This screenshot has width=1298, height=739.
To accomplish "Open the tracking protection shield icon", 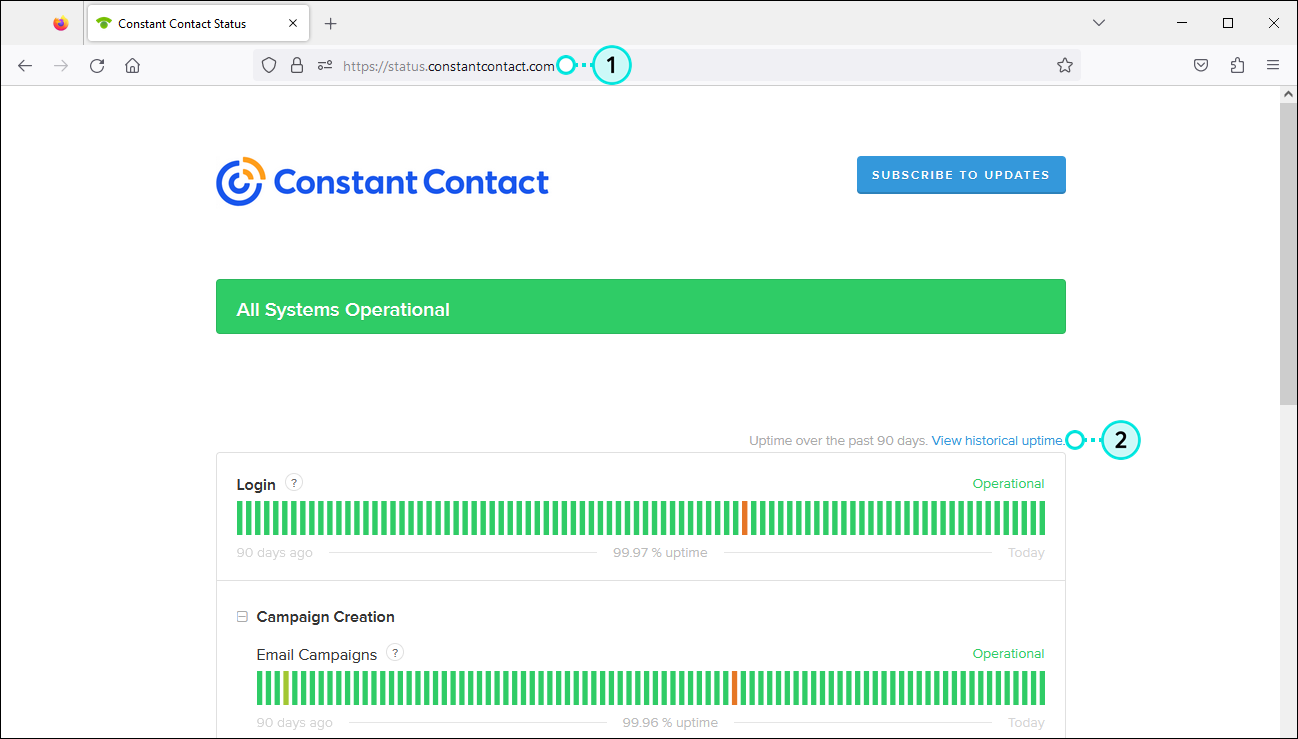I will pos(269,65).
